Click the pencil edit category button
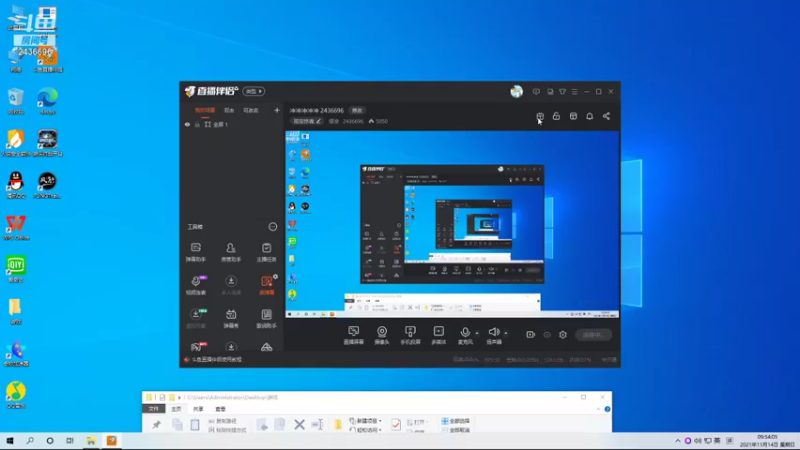Image resolution: width=800 pixels, height=450 pixels. point(307,121)
